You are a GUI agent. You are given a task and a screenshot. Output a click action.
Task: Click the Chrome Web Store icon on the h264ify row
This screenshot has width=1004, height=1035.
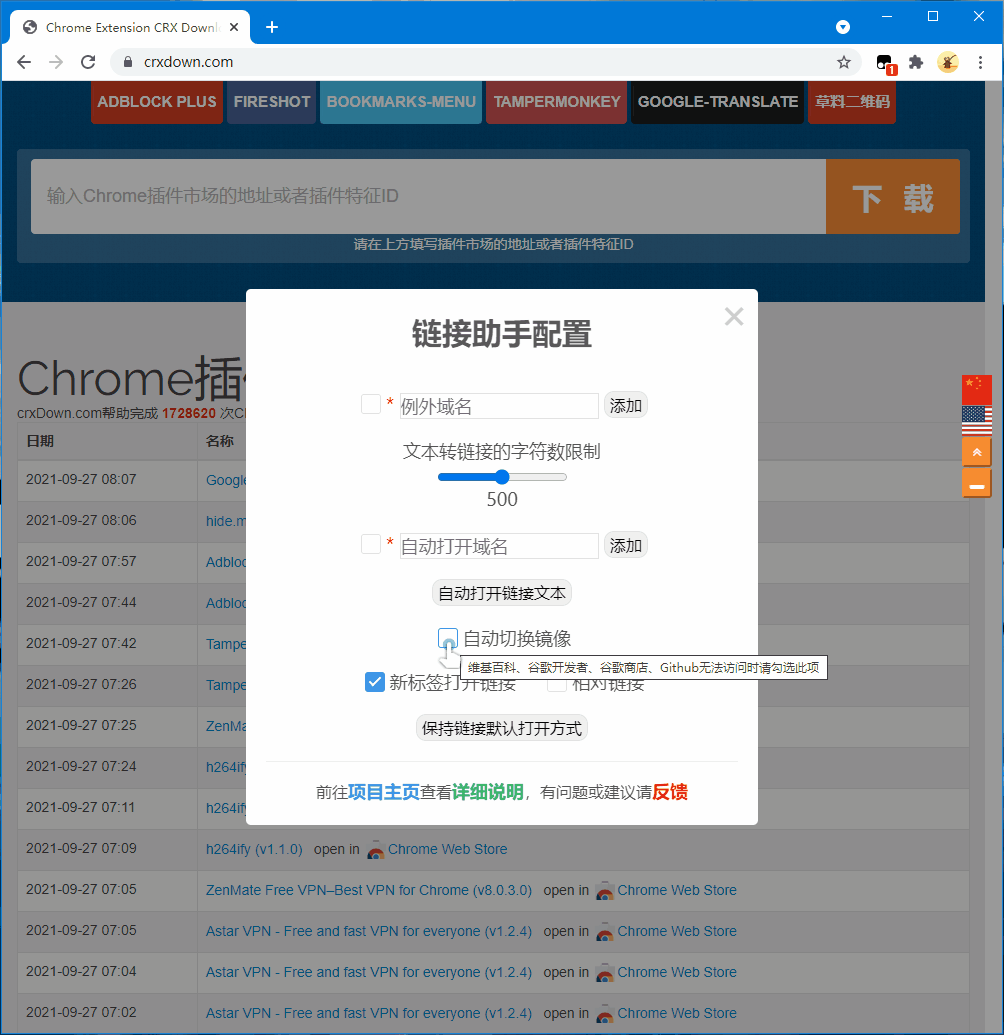[x=376, y=849]
